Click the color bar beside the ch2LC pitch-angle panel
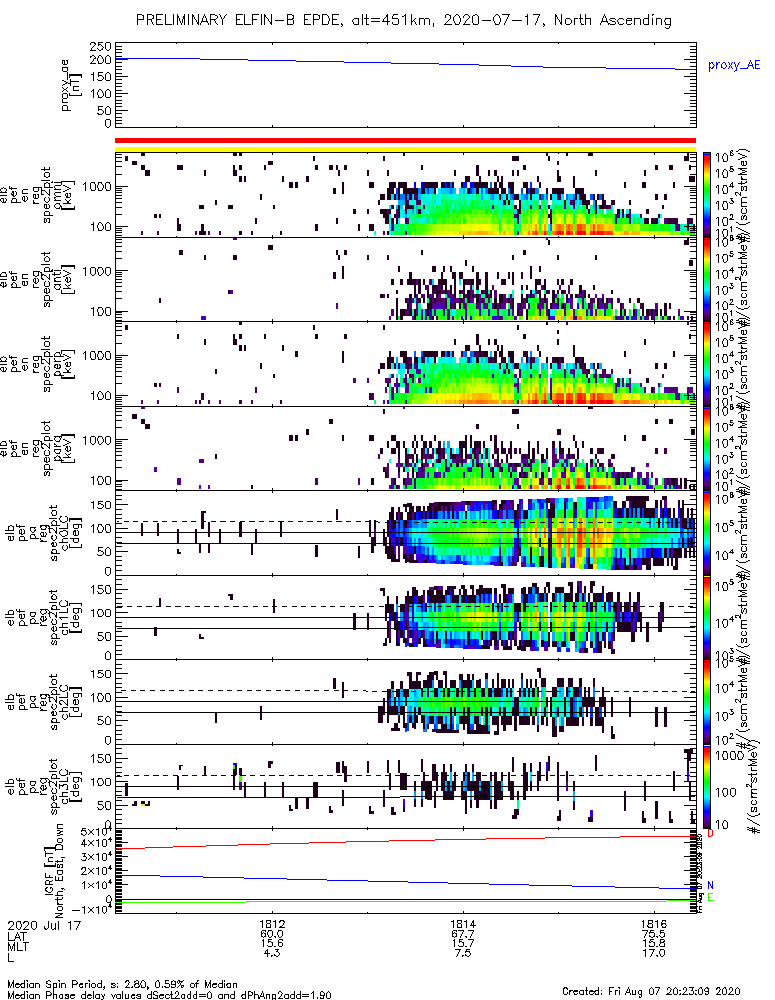 (706, 702)
